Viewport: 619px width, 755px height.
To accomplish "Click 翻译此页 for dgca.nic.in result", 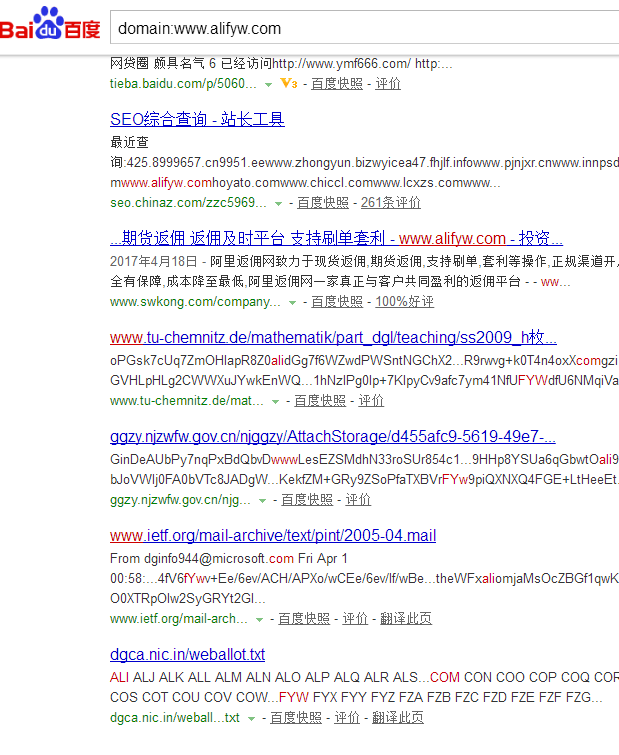I will click(398, 718).
